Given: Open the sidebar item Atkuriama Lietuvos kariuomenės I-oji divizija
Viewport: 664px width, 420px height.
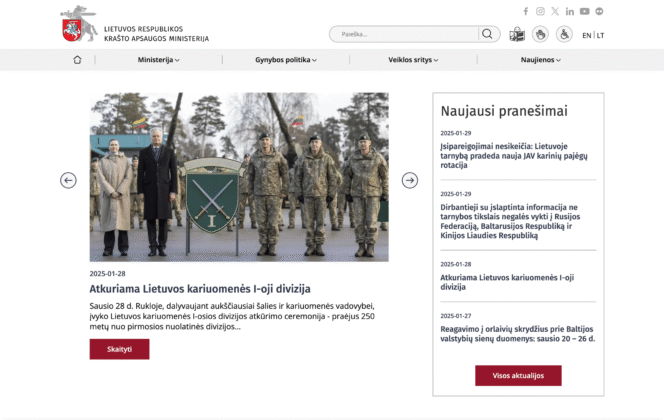Looking at the screenshot, I should coord(507,282).
